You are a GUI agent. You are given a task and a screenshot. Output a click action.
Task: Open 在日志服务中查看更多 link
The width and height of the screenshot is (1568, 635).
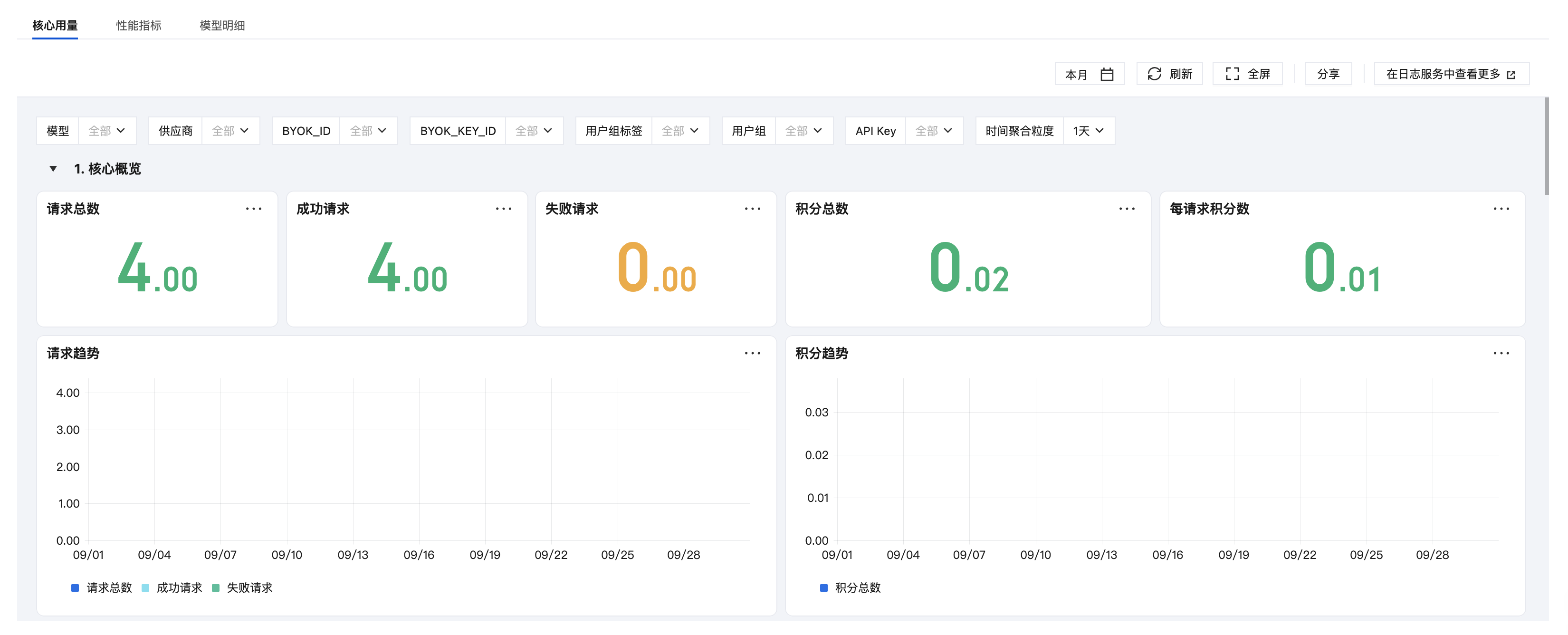(1451, 74)
